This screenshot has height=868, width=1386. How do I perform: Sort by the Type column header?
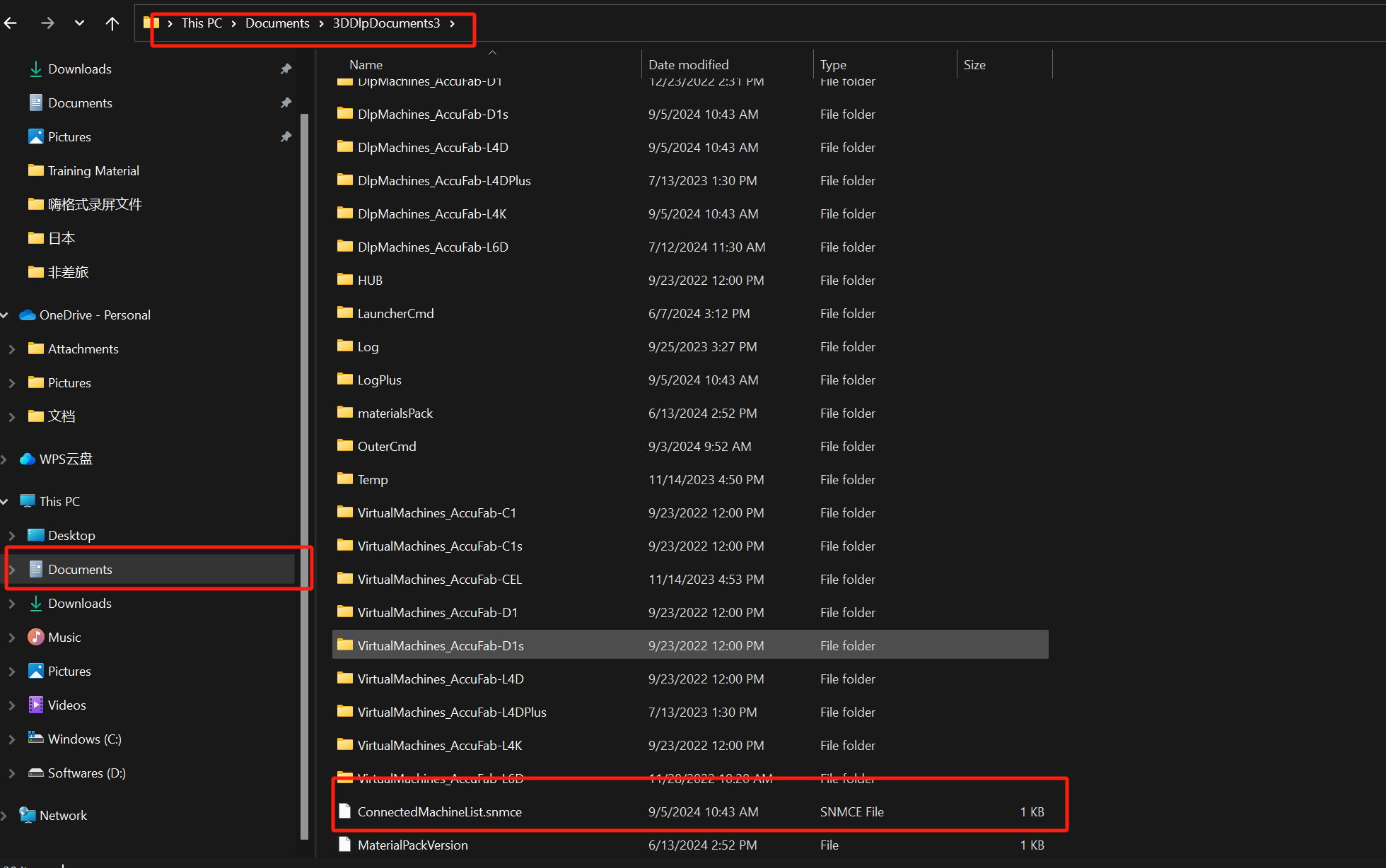point(833,64)
